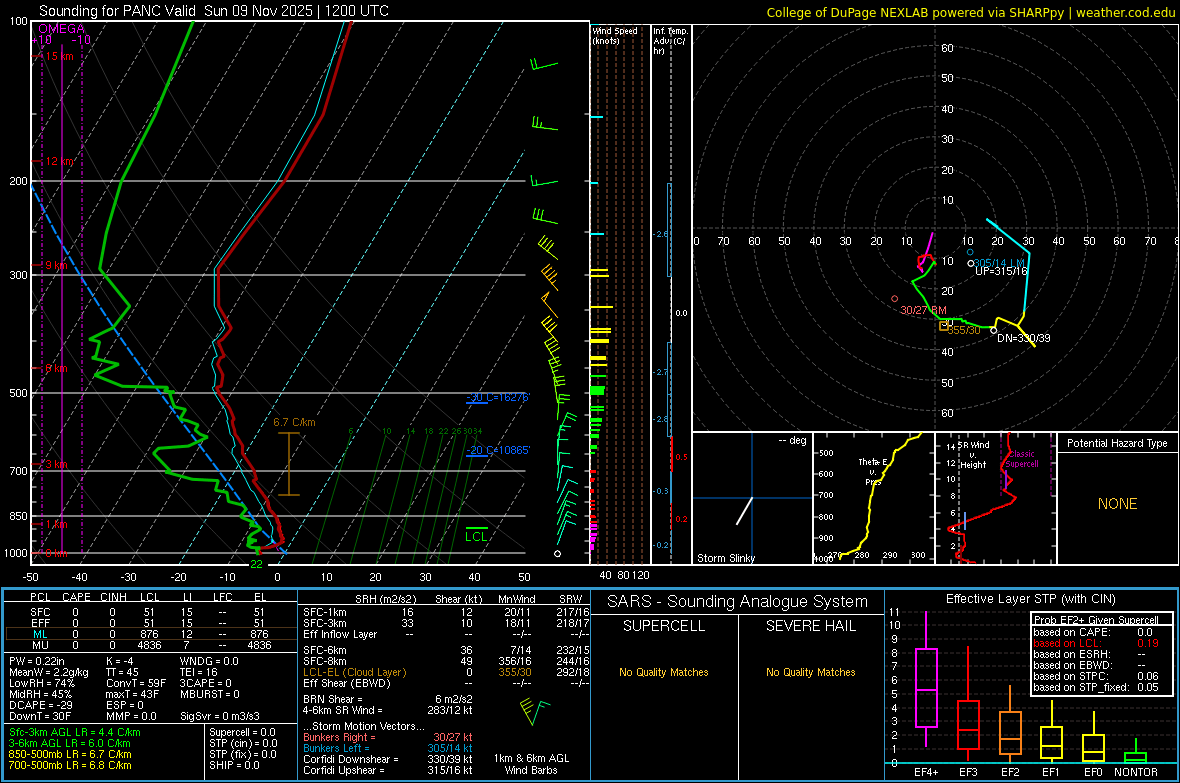Select the highlighted ML parcel row
1180x783 pixels.
click(149, 634)
